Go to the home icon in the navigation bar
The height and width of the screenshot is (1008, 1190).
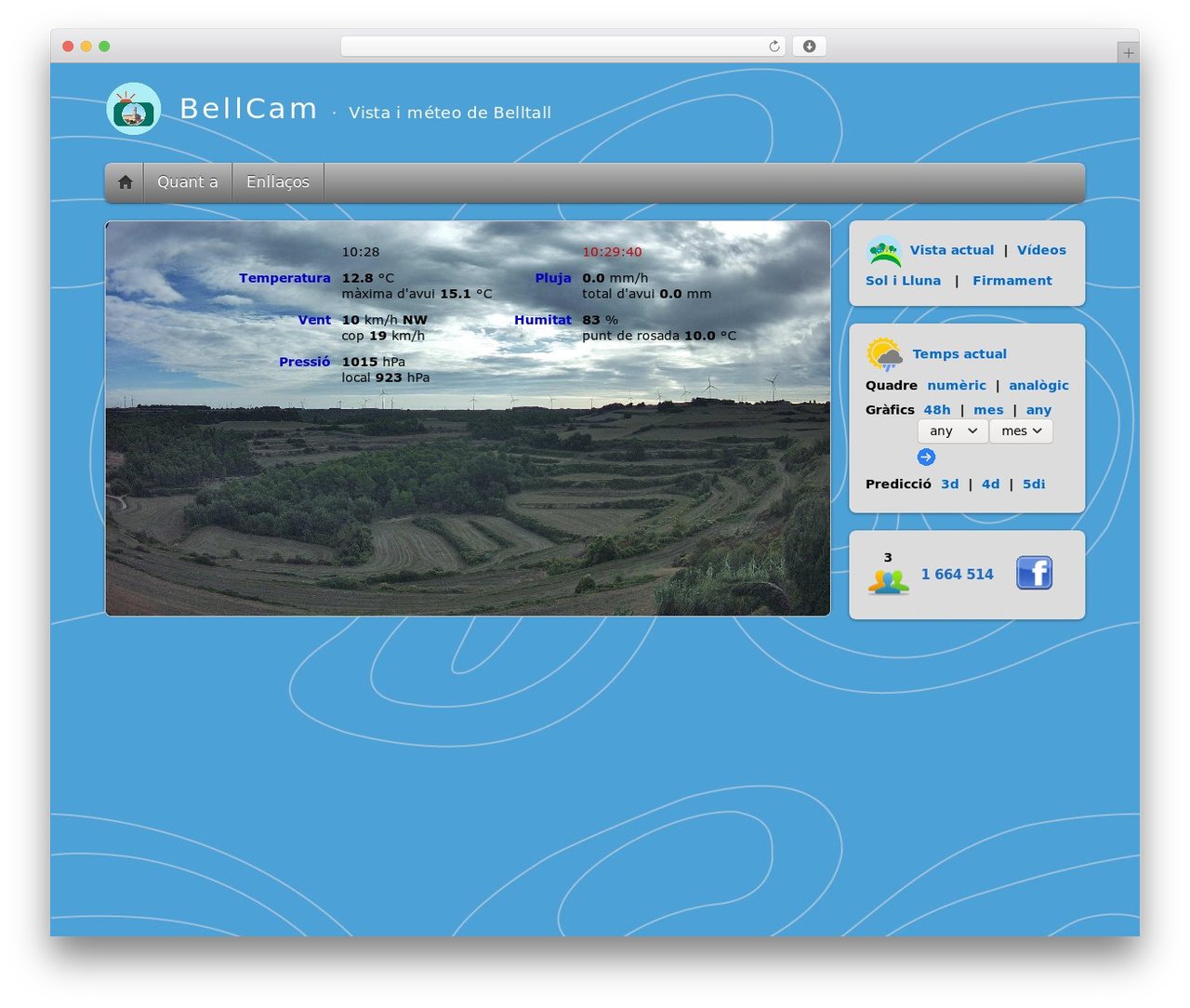tap(125, 182)
